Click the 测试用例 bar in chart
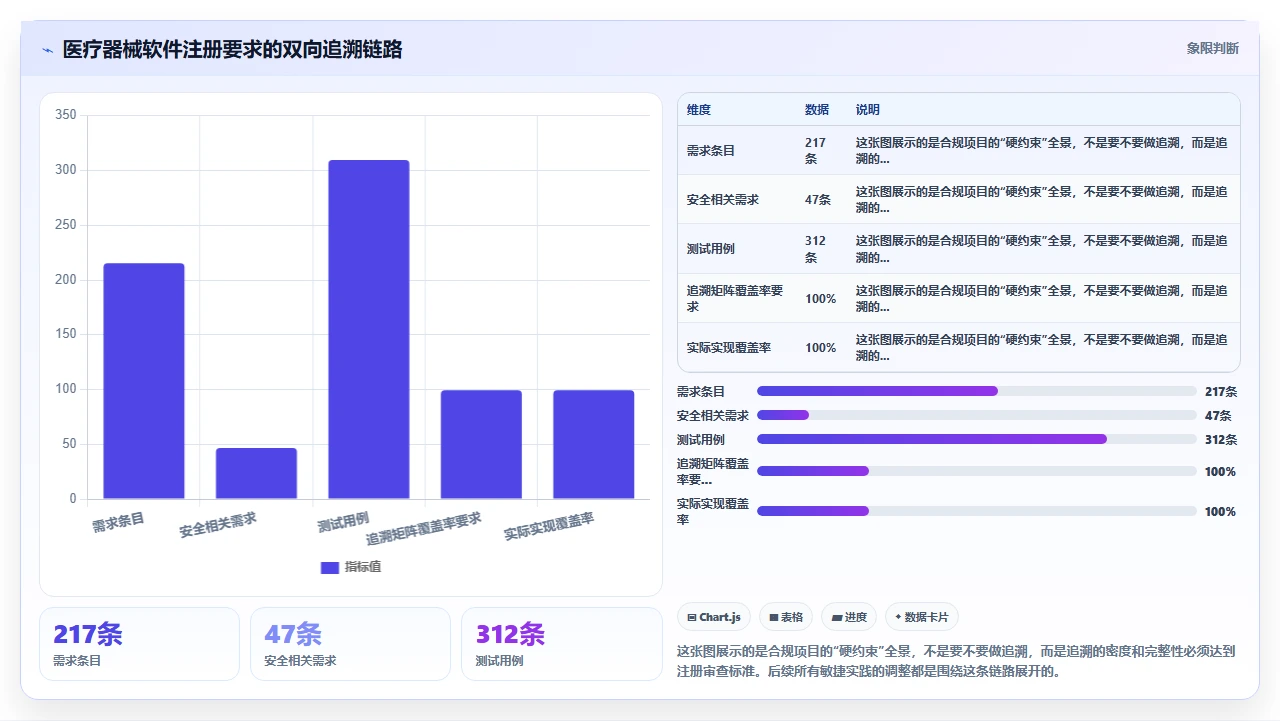 pos(369,329)
